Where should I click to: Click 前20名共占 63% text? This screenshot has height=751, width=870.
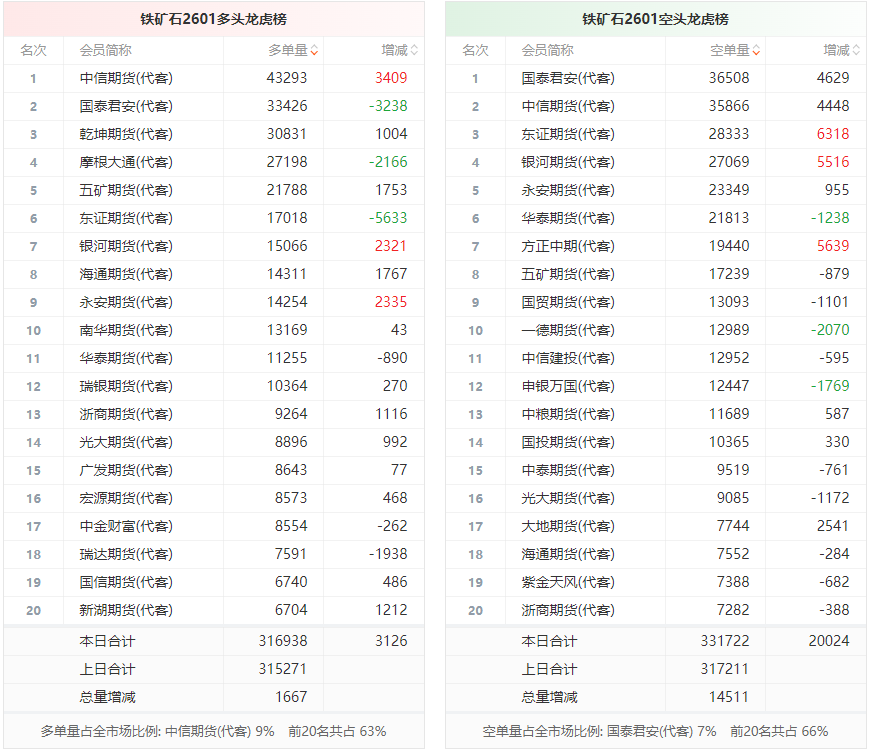click(x=337, y=732)
